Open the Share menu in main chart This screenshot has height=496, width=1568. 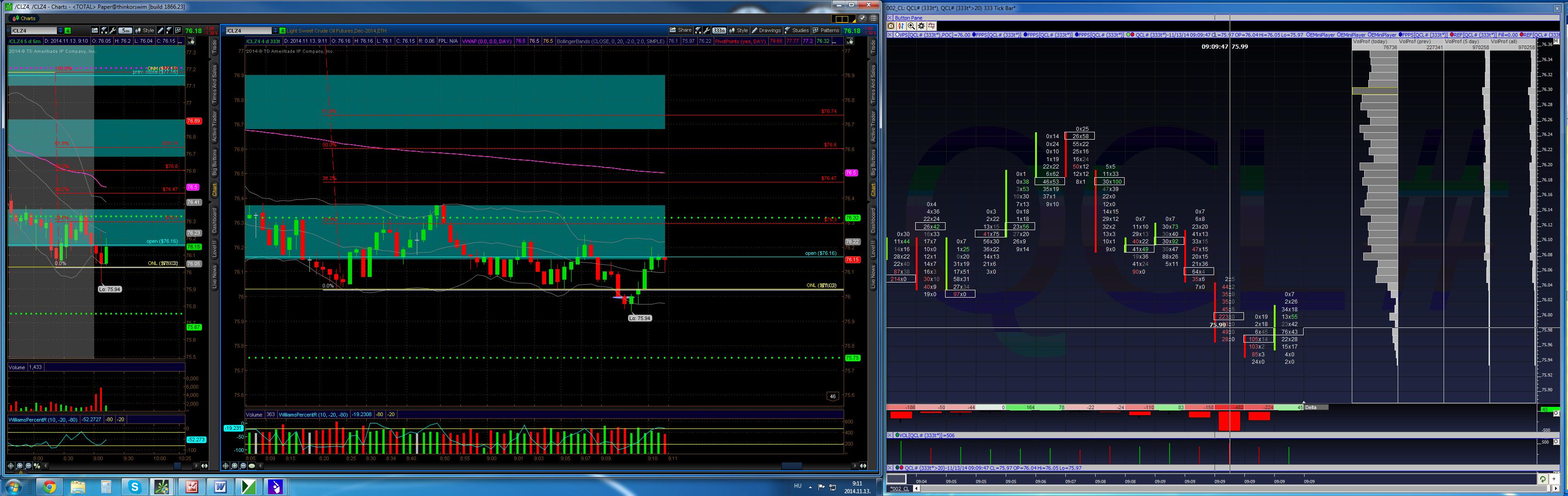(681, 30)
